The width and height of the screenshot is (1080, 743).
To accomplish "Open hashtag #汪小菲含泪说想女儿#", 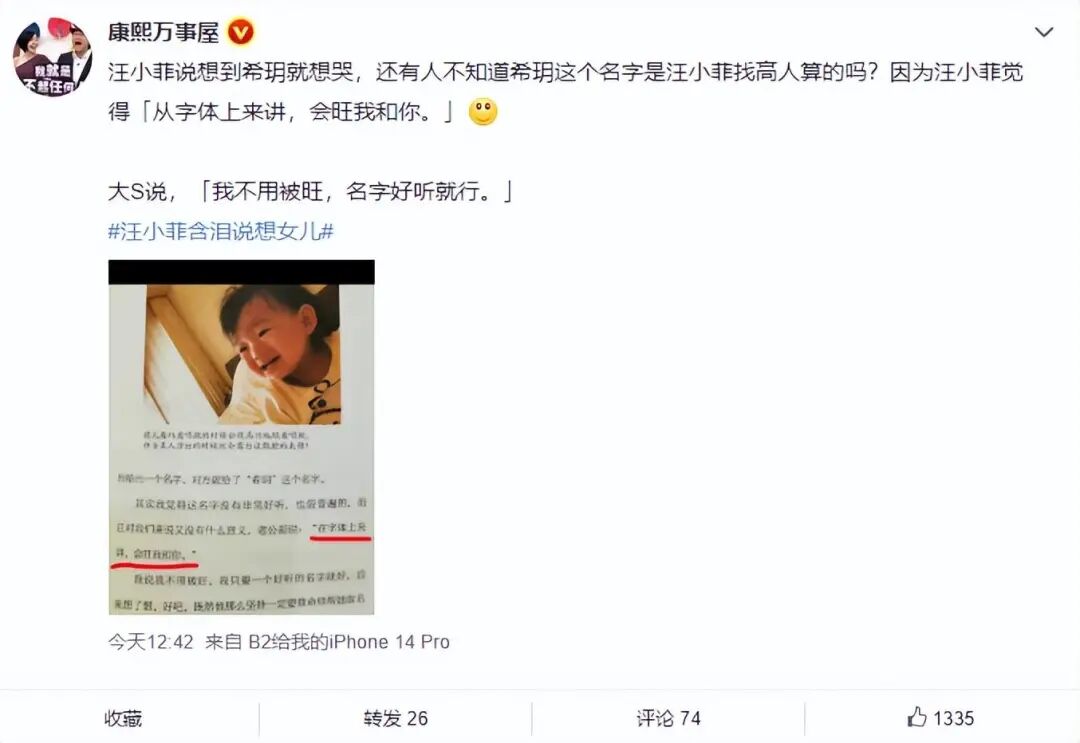I will point(220,231).
